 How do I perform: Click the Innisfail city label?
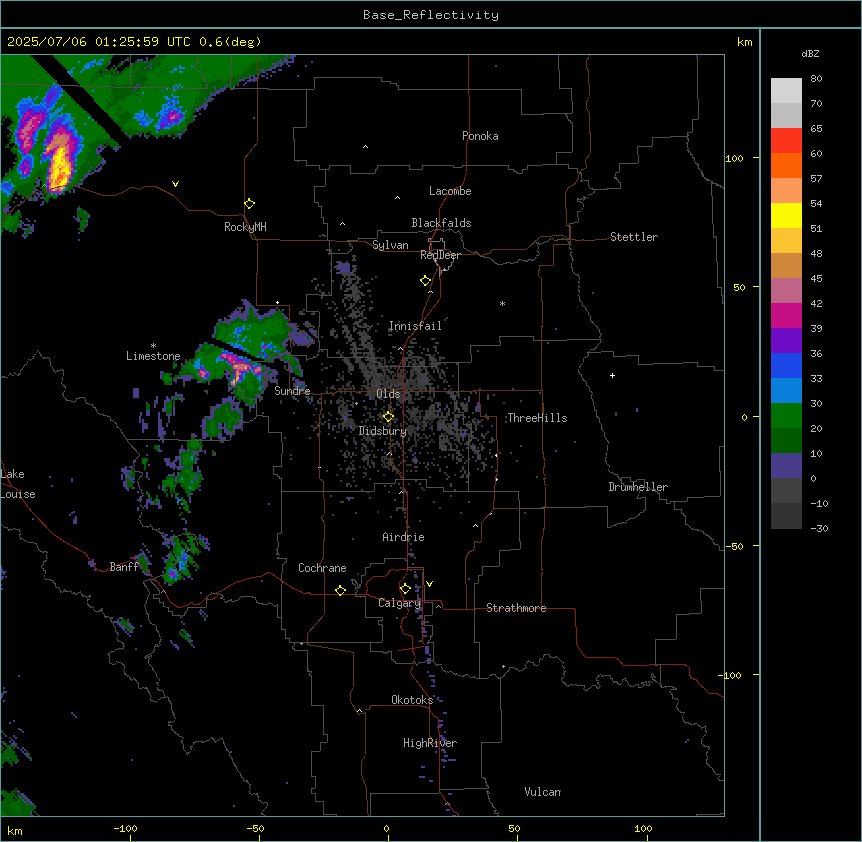(415, 326)
